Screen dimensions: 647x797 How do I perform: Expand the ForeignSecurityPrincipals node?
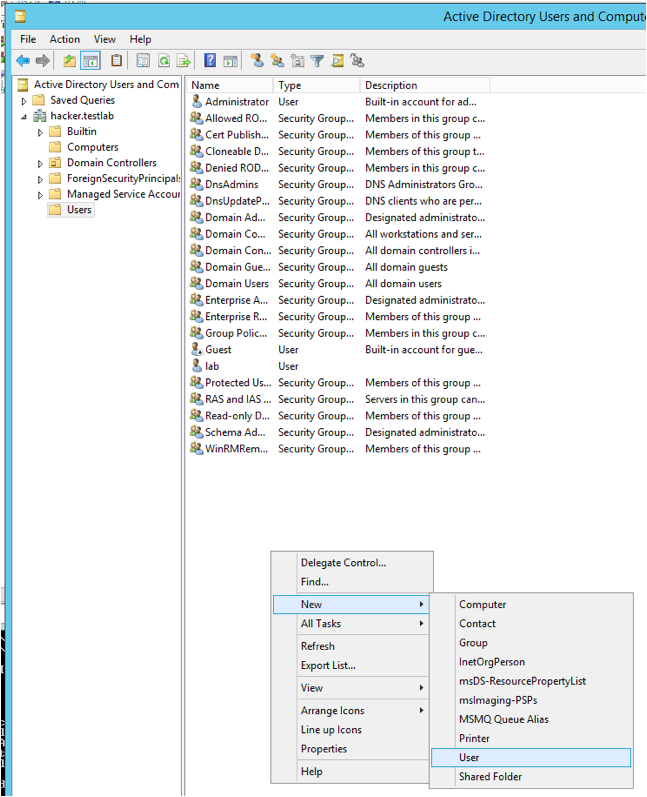[40, 179]
